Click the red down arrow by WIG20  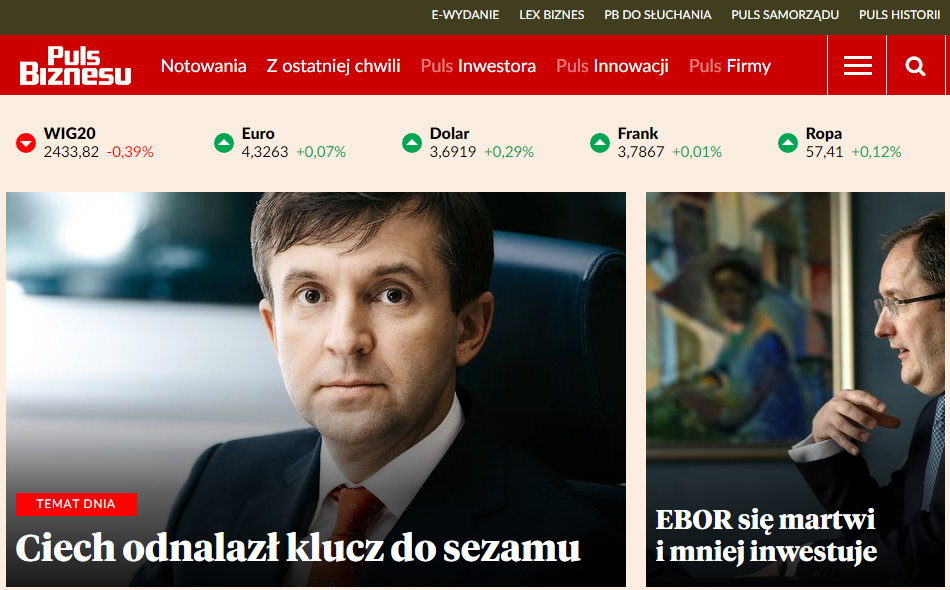(26, 143)
